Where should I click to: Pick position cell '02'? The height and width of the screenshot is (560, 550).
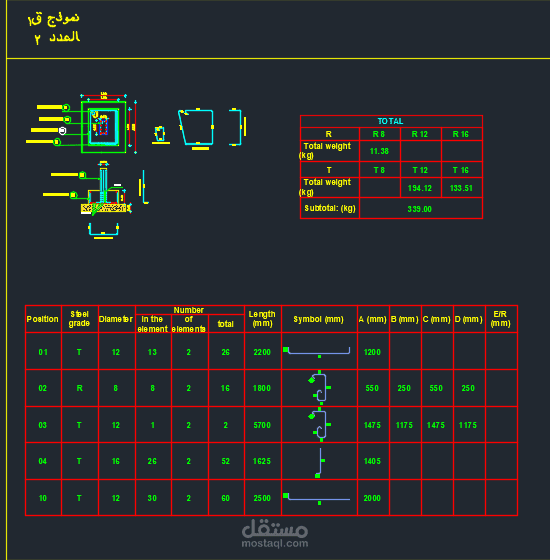(x=43, y=388)
